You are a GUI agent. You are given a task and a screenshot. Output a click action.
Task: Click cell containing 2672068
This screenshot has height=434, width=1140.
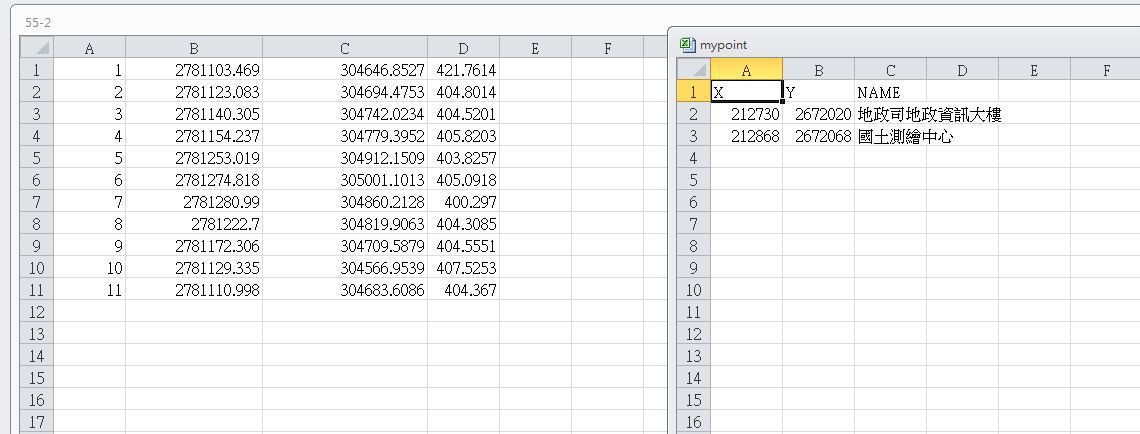[x=819, y=137]
